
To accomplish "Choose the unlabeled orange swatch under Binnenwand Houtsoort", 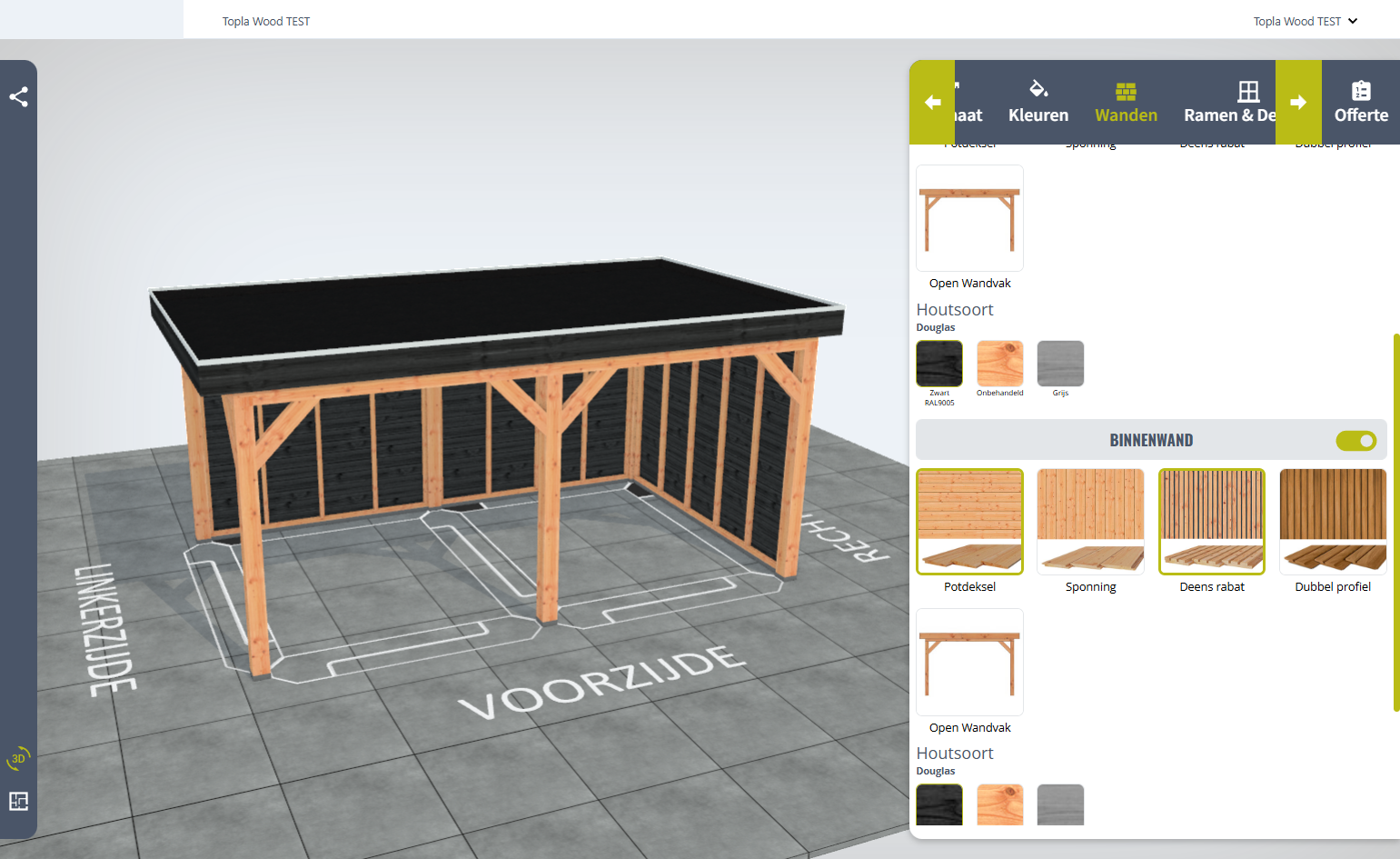I will 999,804.
